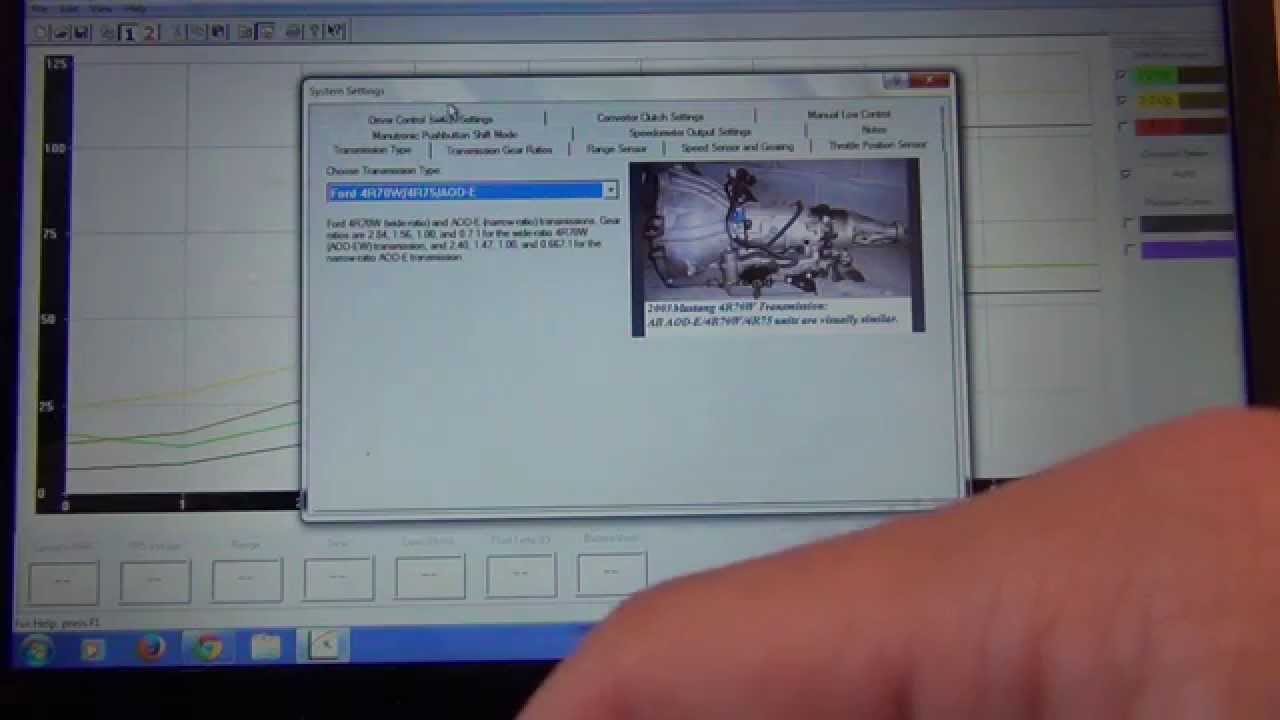Open the Drive Control Switch Settings tab
Viewport: 1280px width, 720px height.
[x=430, y=119]
